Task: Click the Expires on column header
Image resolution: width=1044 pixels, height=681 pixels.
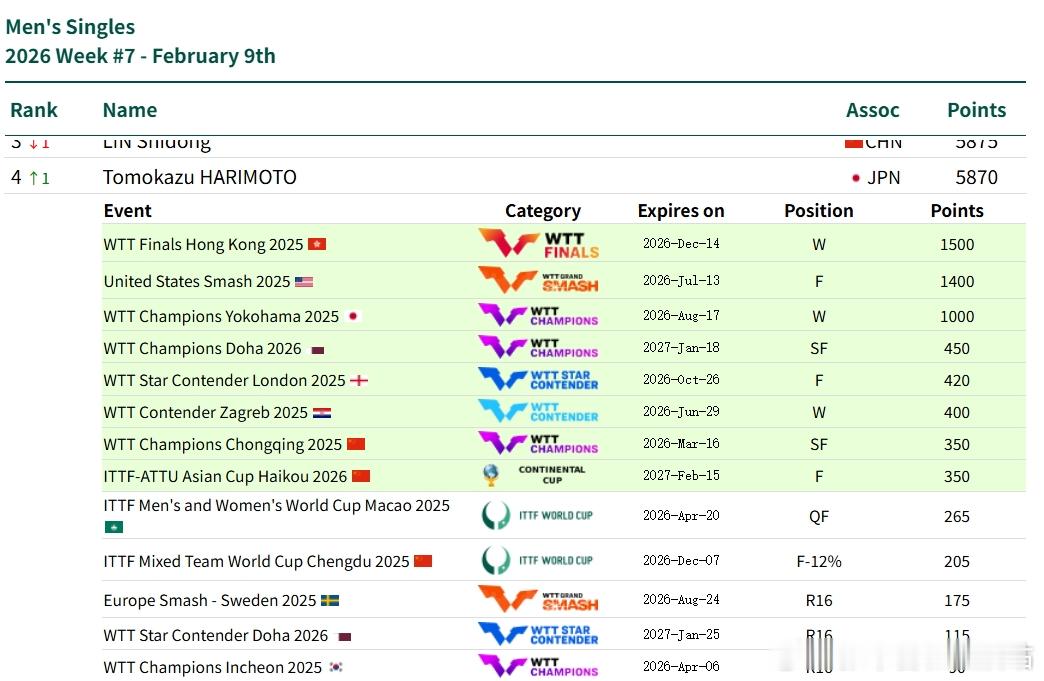Action: [x=680, y=210]
